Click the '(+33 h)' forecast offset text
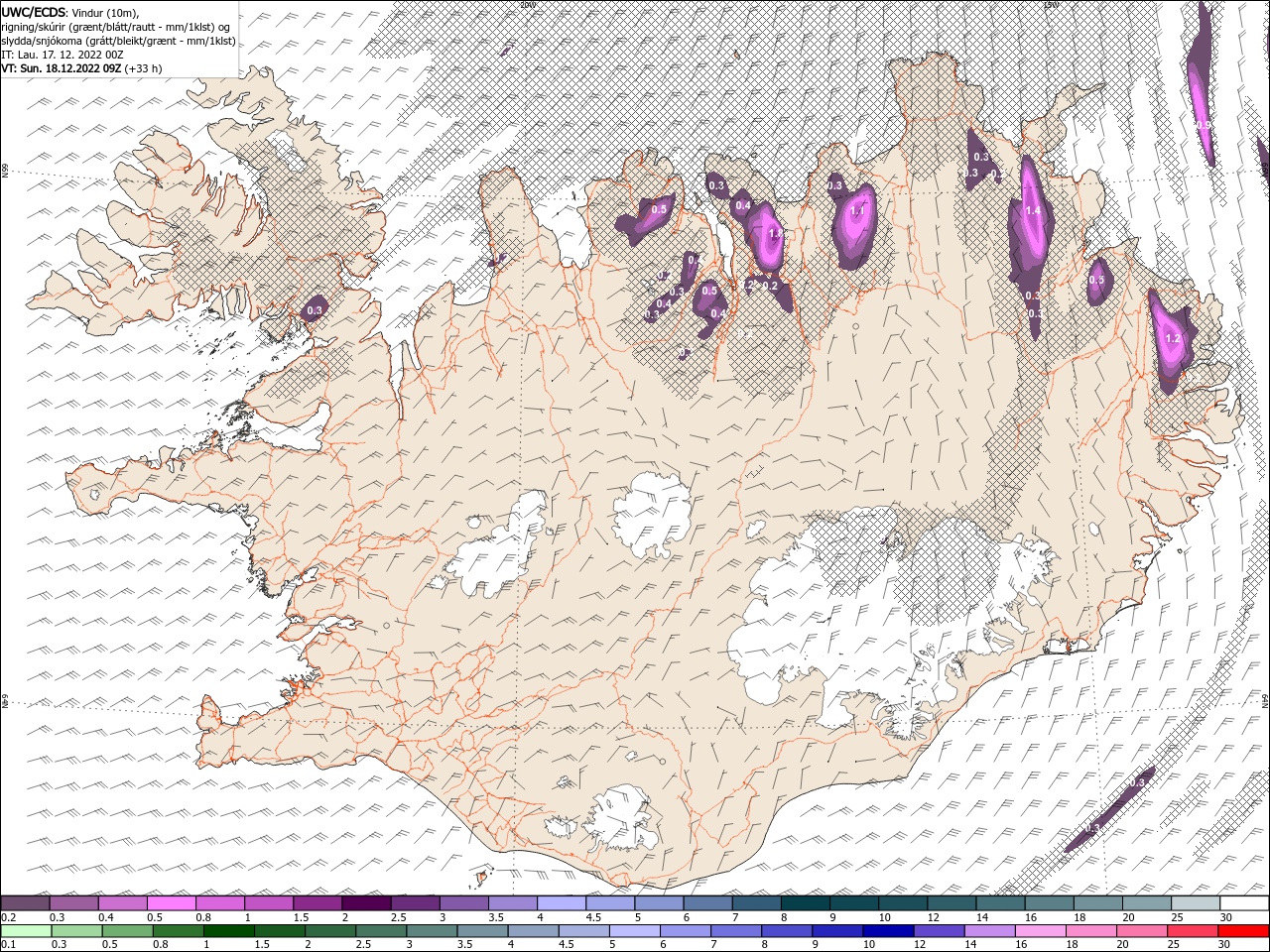The image size is (1270, 952). 144,68
